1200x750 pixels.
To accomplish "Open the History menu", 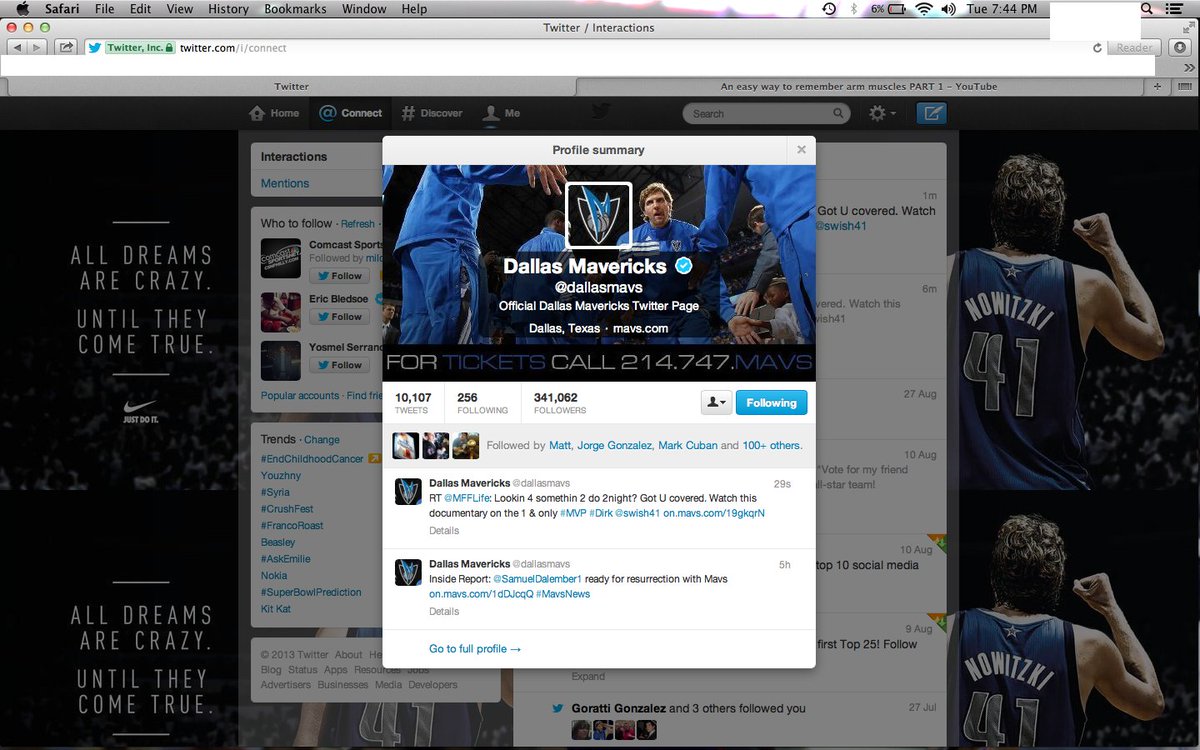I will [228, 9].
